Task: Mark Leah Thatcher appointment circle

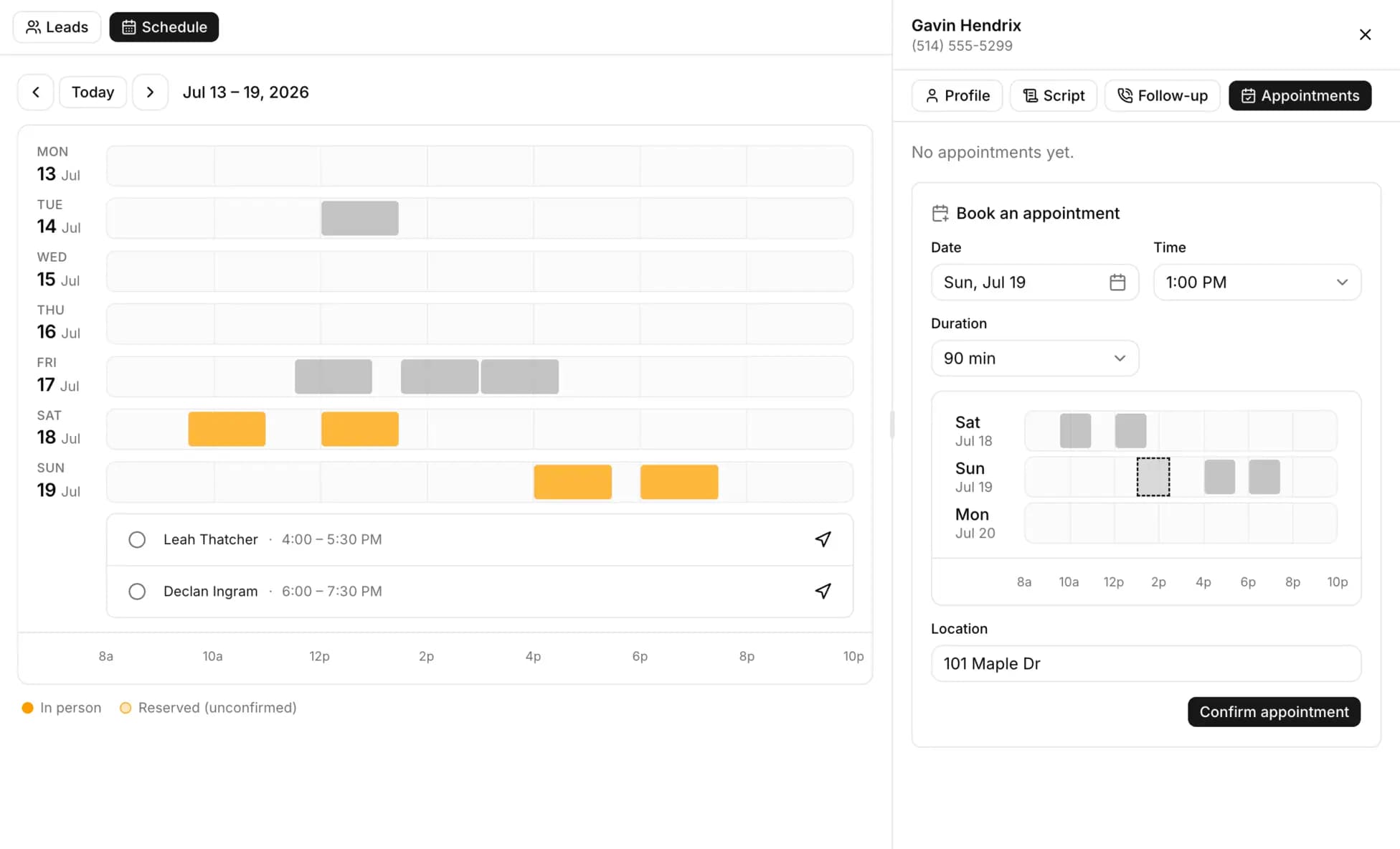Action: pyautogui.click(x=137, y=539)
